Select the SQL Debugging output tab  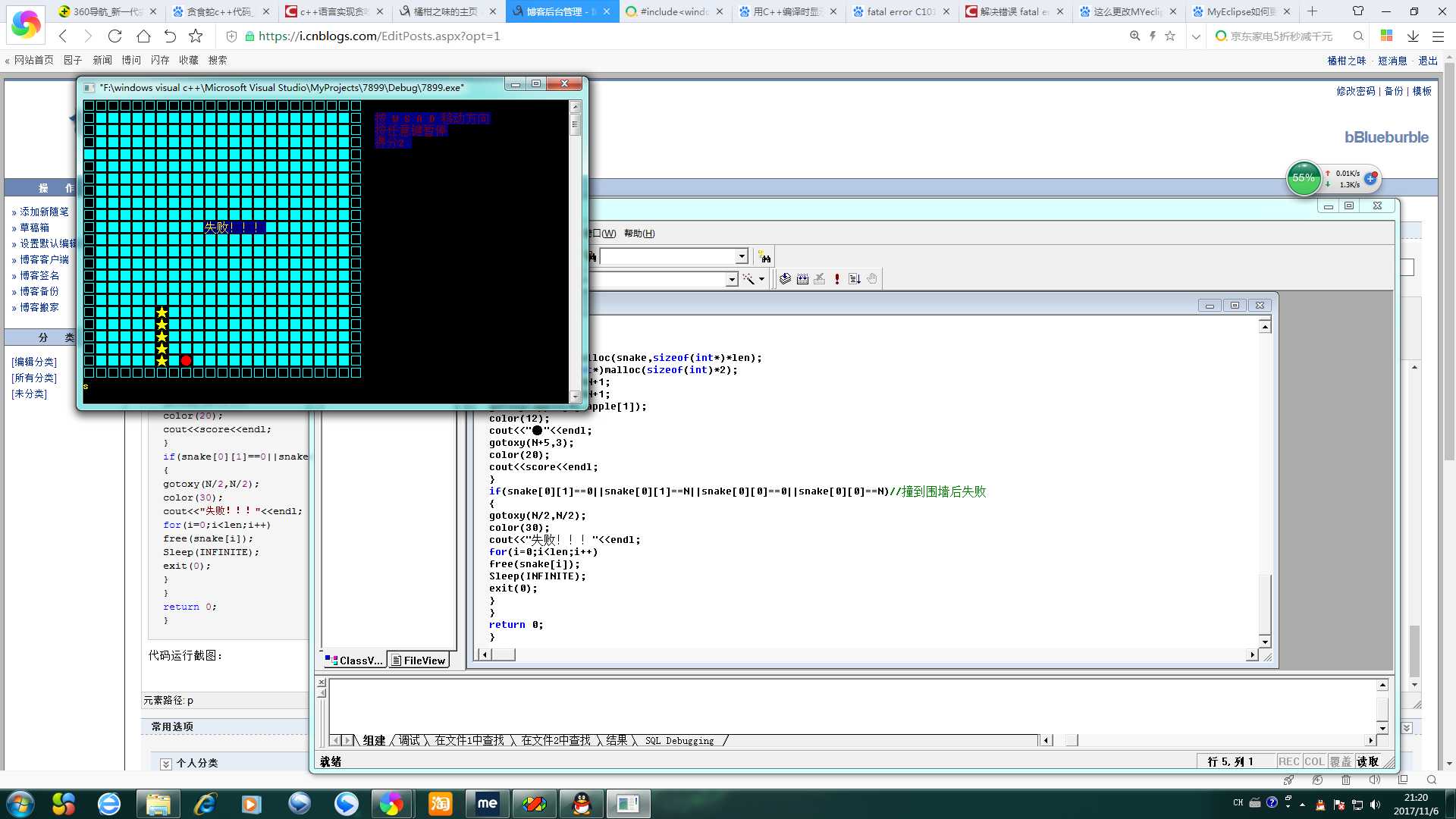pos(679,741)
